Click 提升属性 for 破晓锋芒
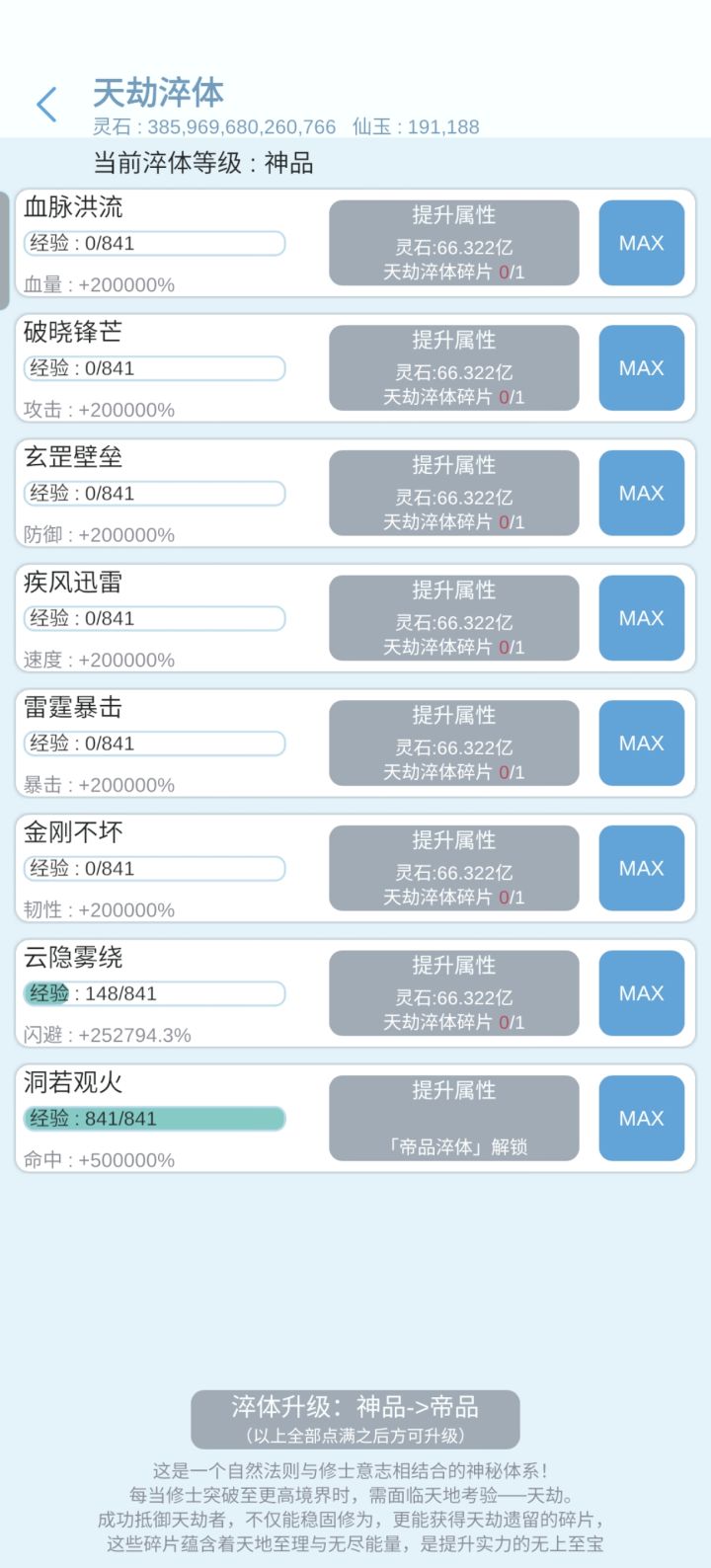This screenshot has height=1568, width=711. 453,368
